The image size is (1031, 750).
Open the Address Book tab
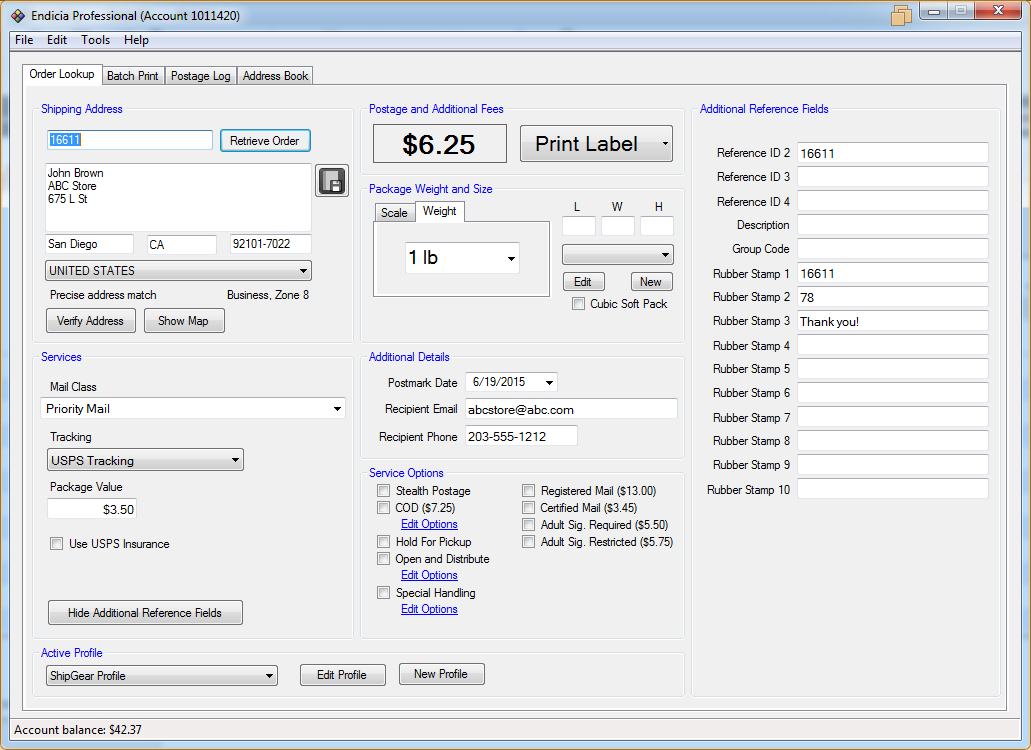tap(276, 76)
